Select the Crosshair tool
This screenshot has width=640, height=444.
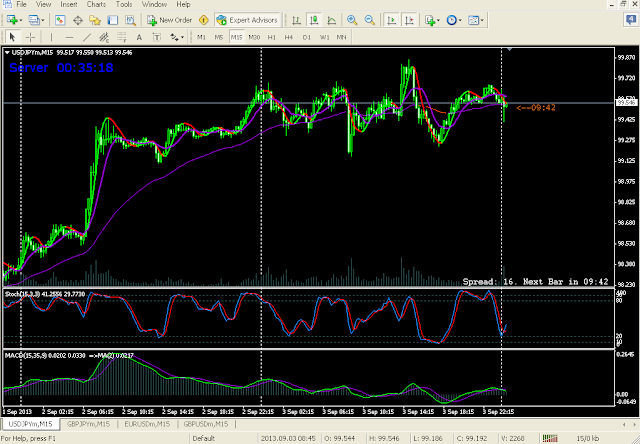30,37
